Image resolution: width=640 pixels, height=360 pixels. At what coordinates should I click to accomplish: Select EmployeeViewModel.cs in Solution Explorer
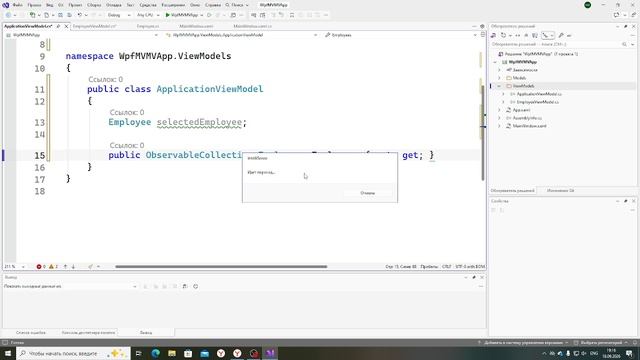[538, 102]
